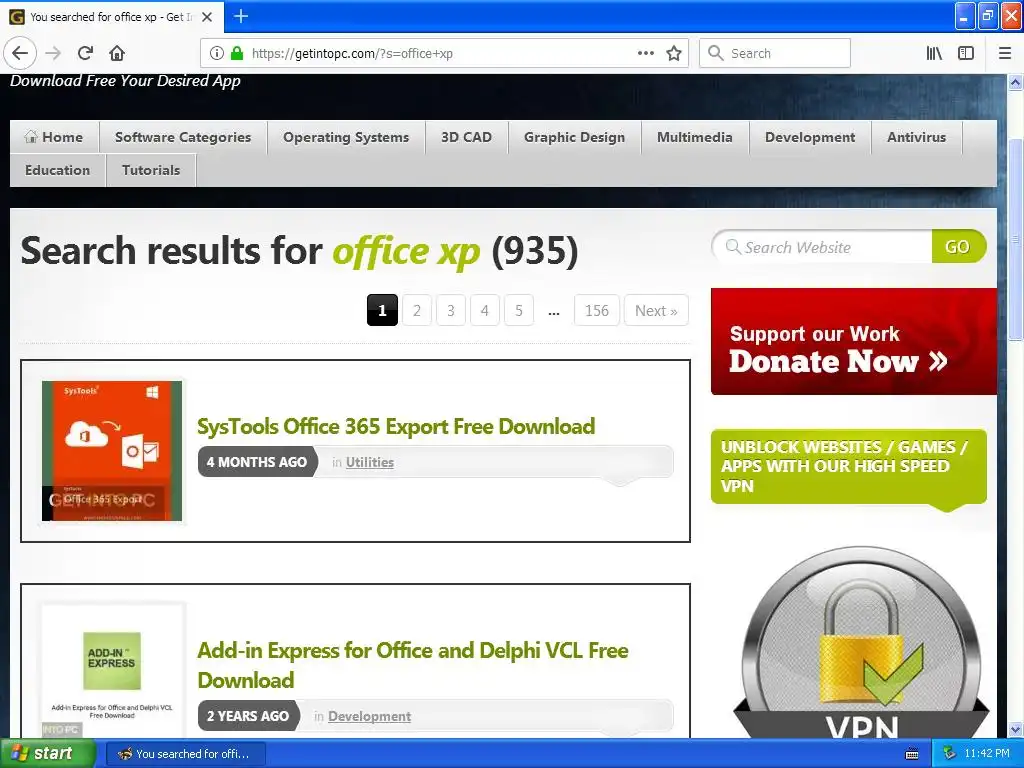Open the Windows Start button
This screenshot has height=768, width=1024.
coord(47,754)
